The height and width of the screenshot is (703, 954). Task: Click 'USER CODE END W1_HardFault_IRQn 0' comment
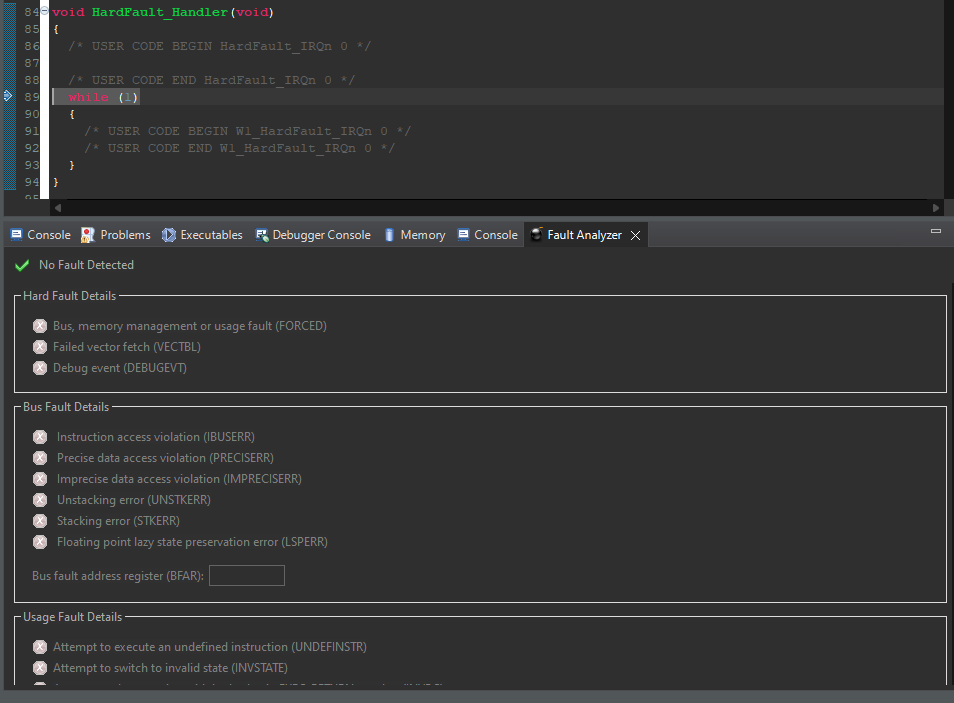(x=240, y=148)
